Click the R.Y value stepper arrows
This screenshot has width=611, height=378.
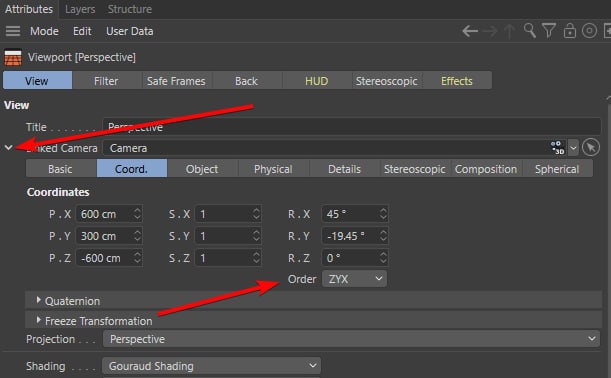383,235
